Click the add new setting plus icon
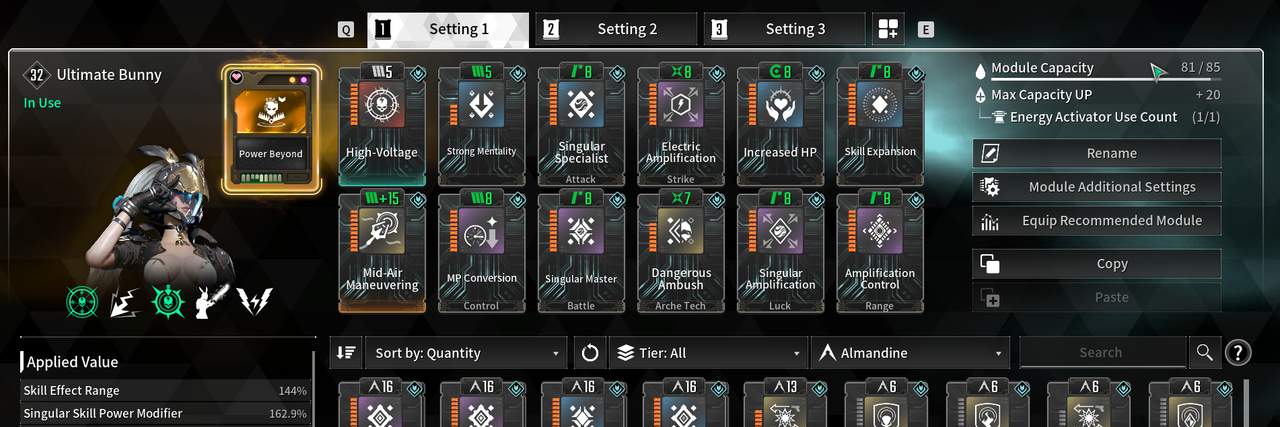This screenshot has height=427, width=1280. tap(888, 29)
